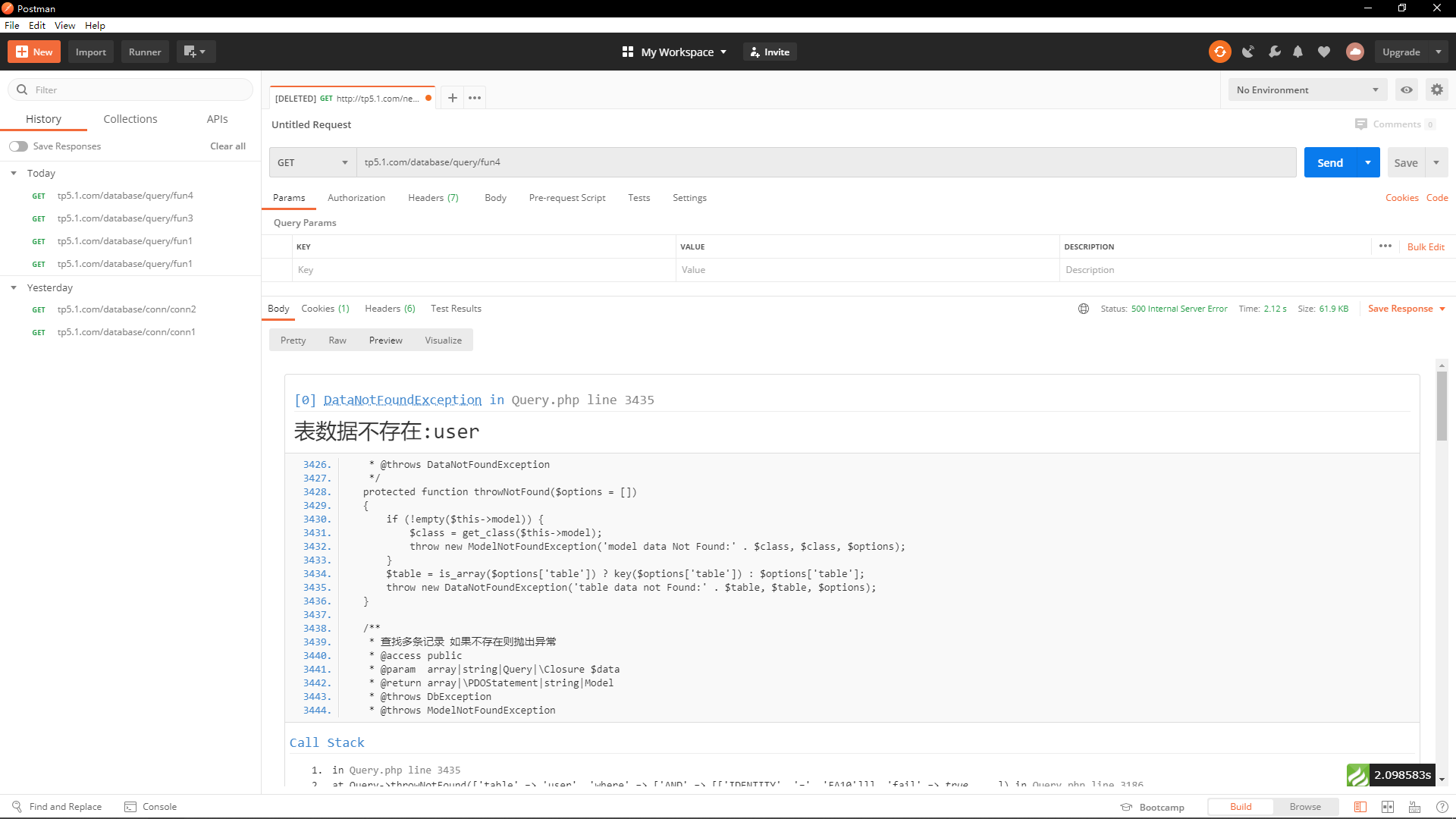
Task: Select the Visualize response view
Action: [x=443, y=340]
